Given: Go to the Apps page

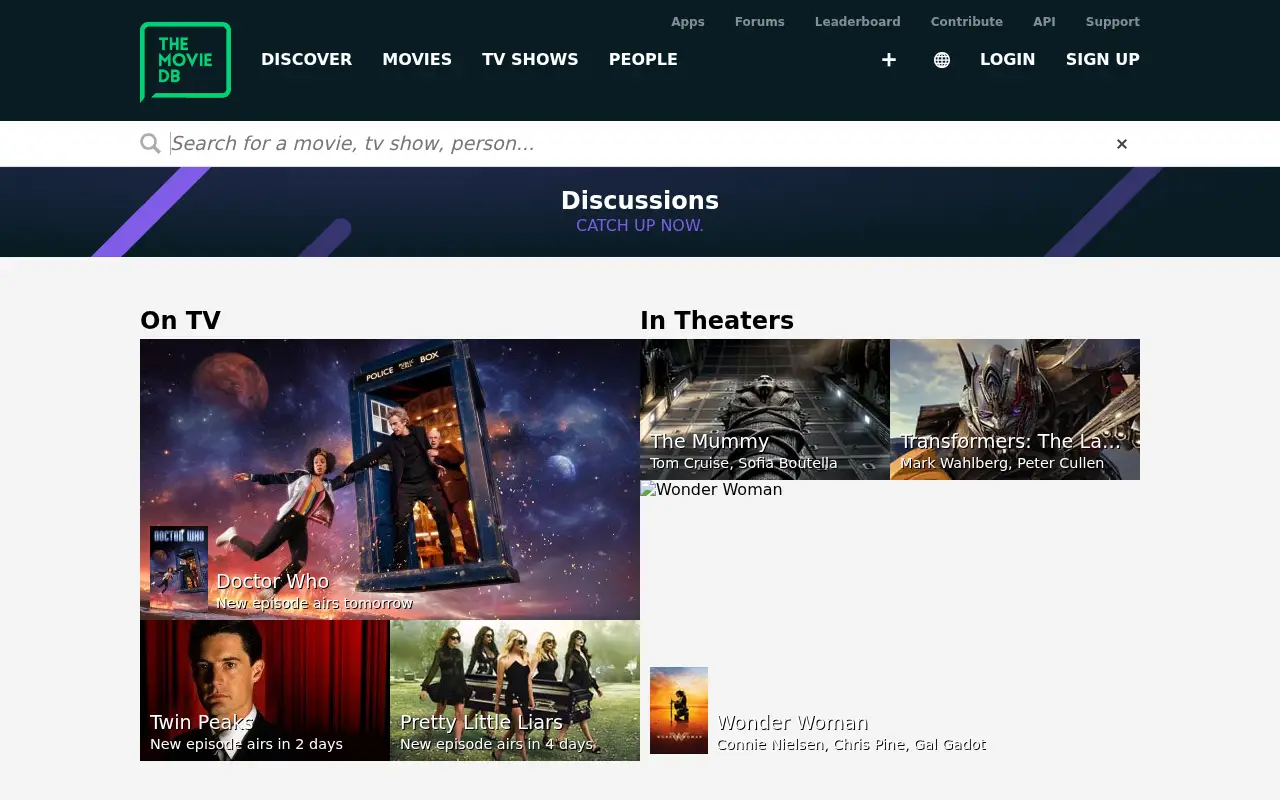Looking at the screenshot, I should coord(688,22).
